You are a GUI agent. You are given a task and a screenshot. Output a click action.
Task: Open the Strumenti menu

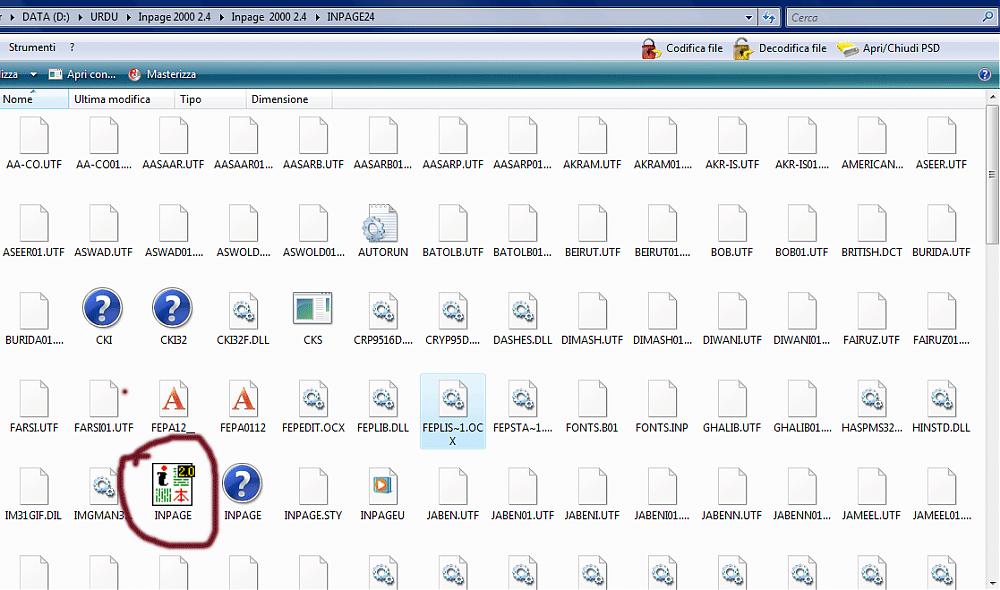tap(32, 48)
